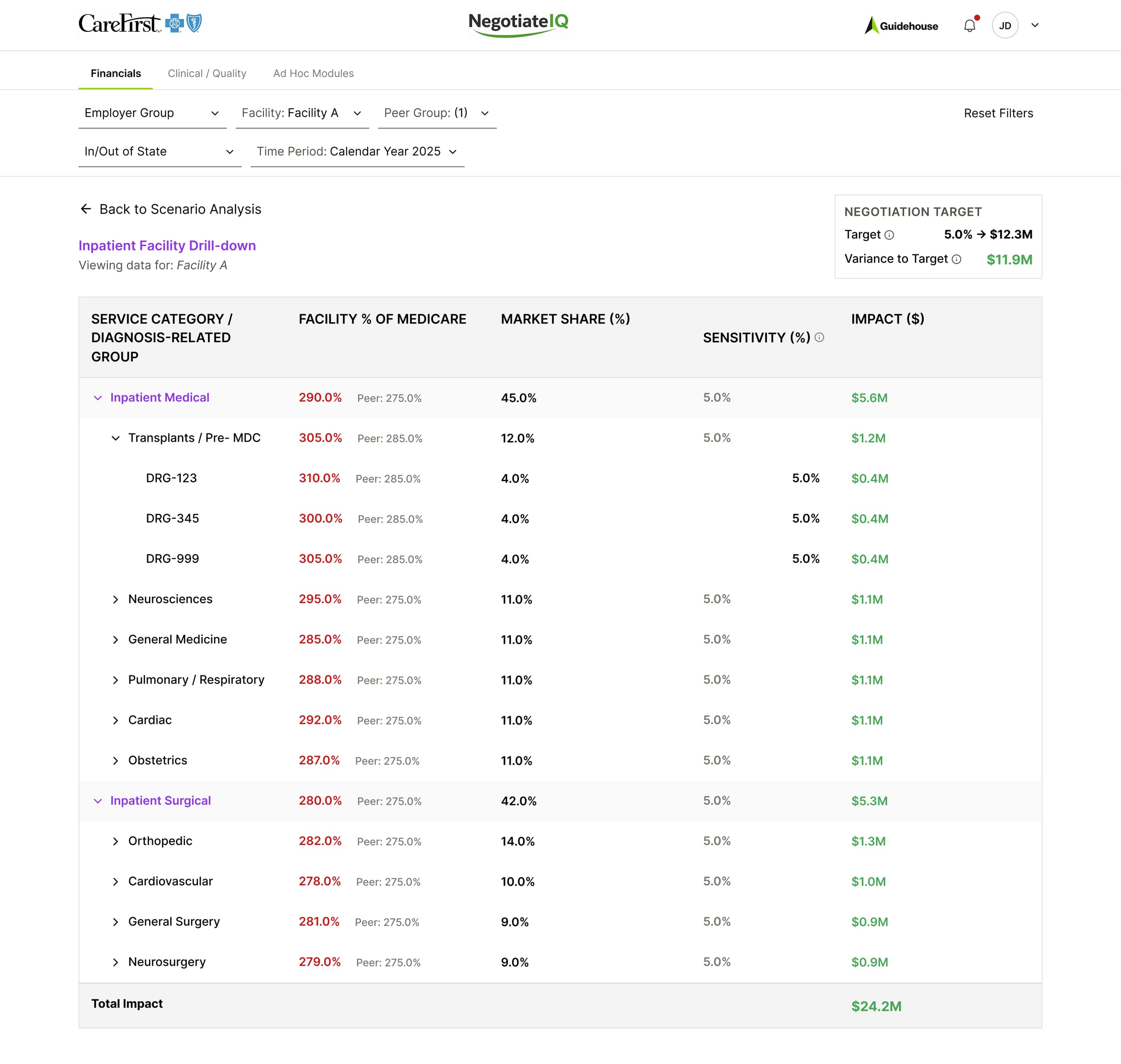Collapse the Inpatient Medical category
This screenshot has height=1064, width=1121.
coord(98,398)
